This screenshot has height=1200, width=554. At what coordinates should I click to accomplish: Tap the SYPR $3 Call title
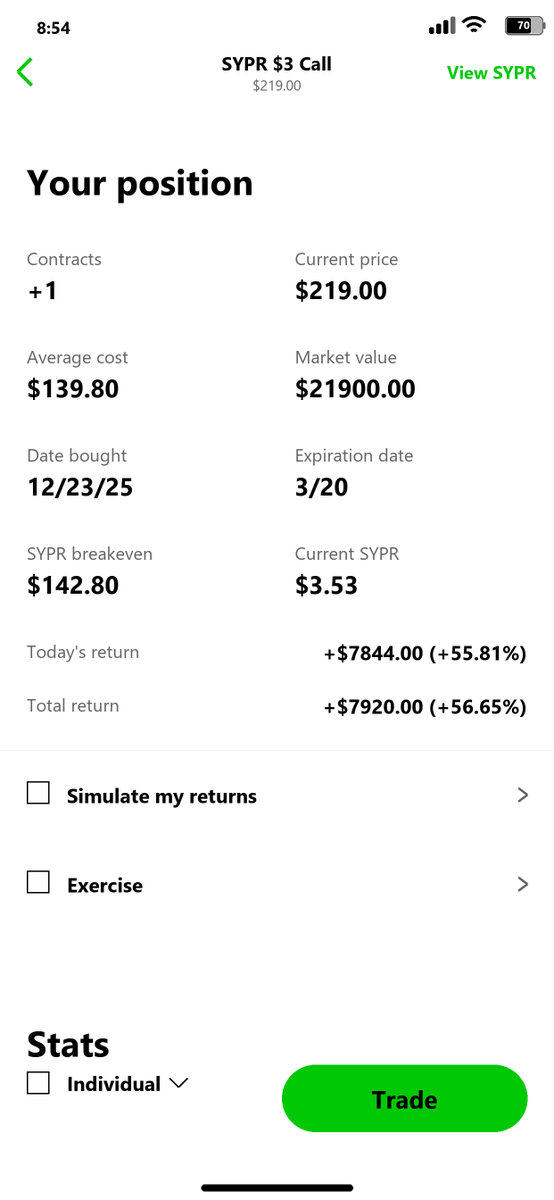point(277,64)
